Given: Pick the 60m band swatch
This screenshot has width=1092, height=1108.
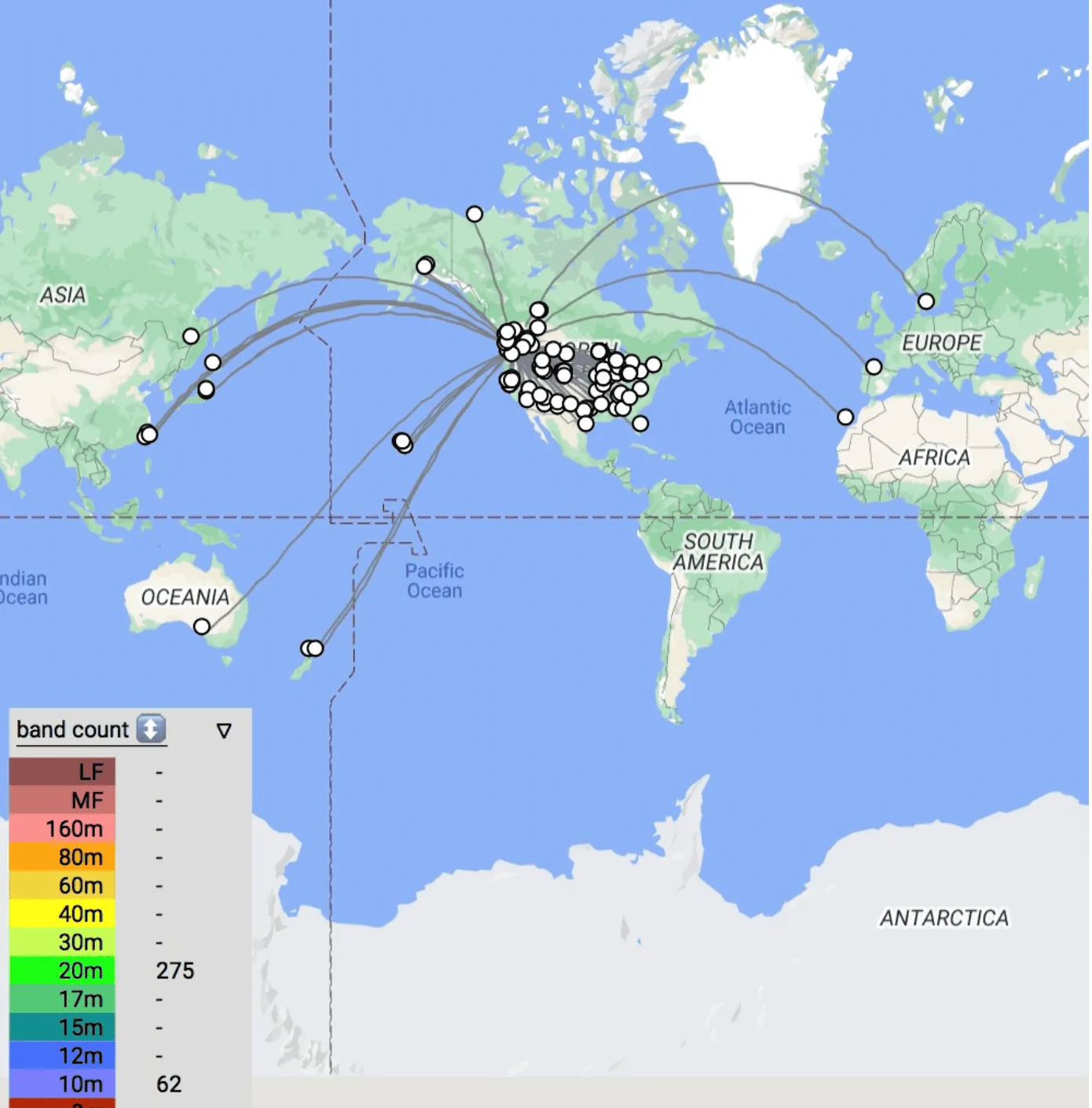Looking at the screenshot, I should pyautogui.click(x=62, y=885).
